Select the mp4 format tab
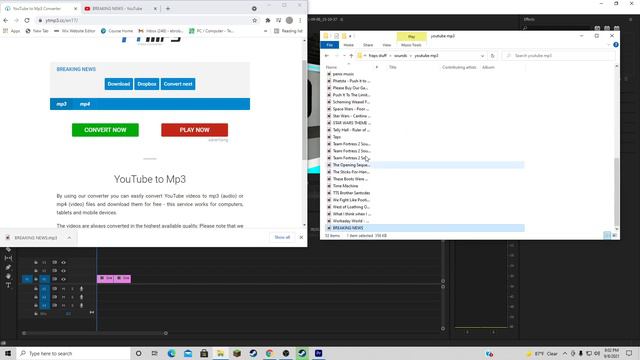 (x=85, y=104)
